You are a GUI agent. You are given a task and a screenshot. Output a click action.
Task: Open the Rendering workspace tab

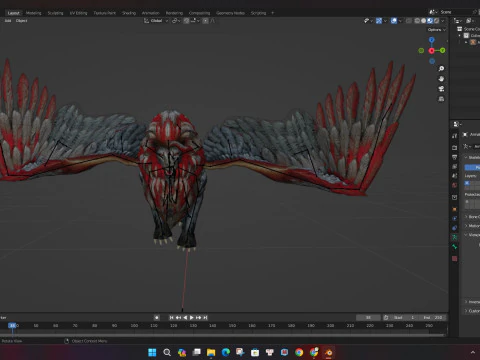pos(174,13)
